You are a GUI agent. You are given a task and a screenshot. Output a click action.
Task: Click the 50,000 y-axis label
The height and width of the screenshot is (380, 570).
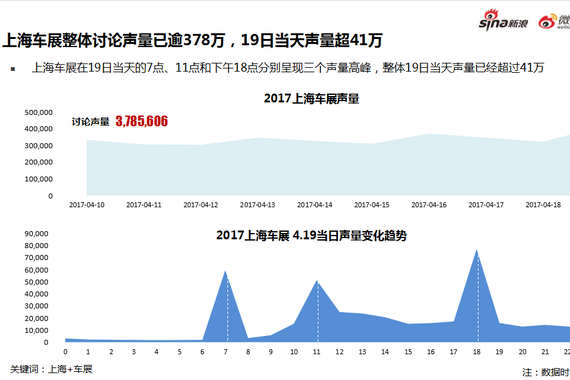pos(36,282)
